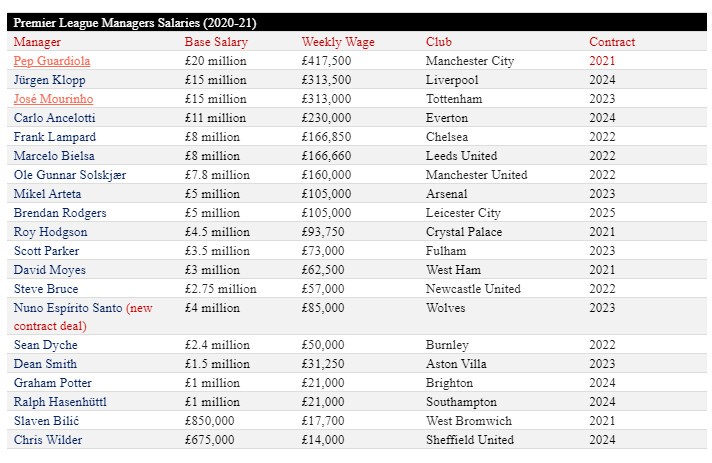
Task: Click the £20 million base salary cell
Action: [217, 61]
